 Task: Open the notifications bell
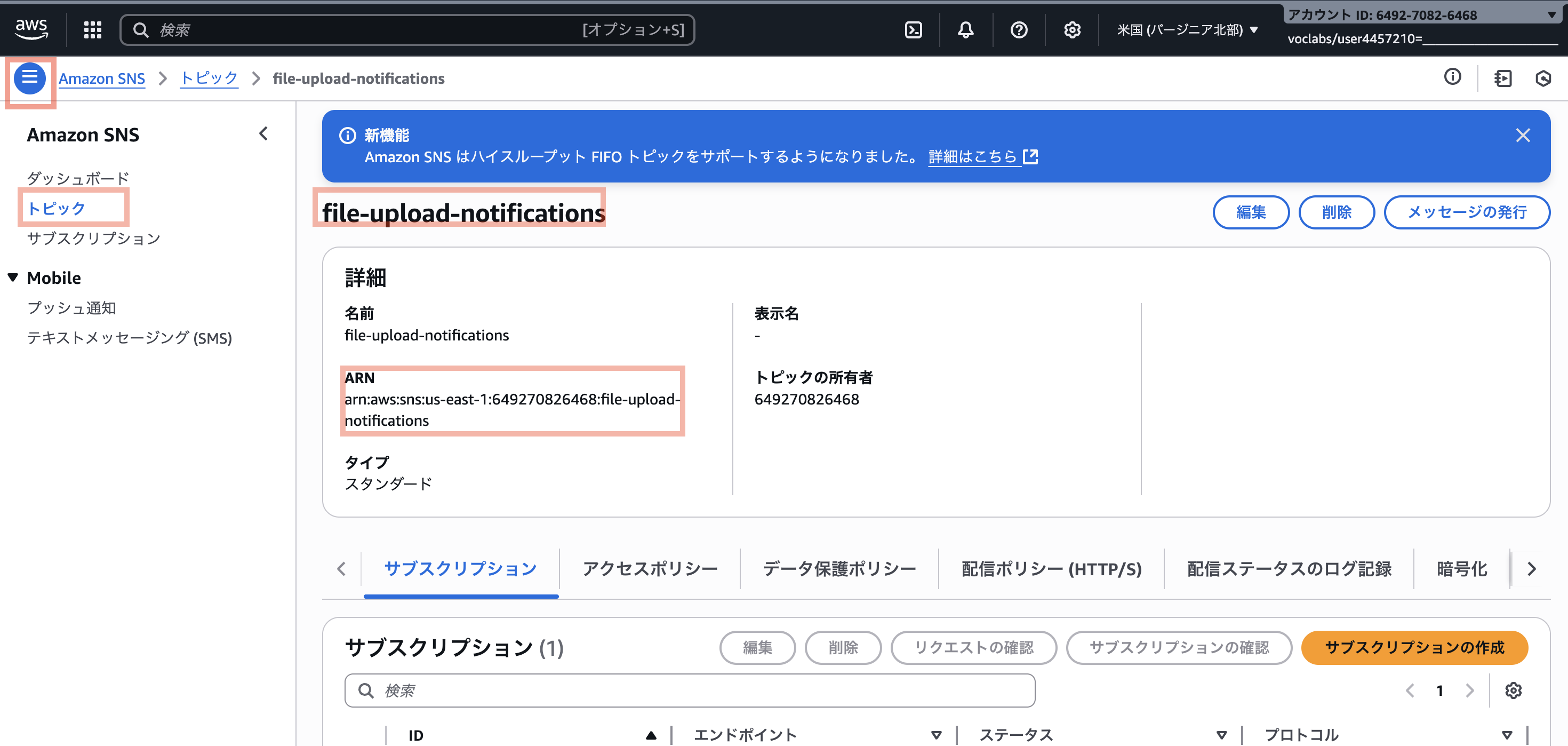pyautogui.click(x=965, y=30)
